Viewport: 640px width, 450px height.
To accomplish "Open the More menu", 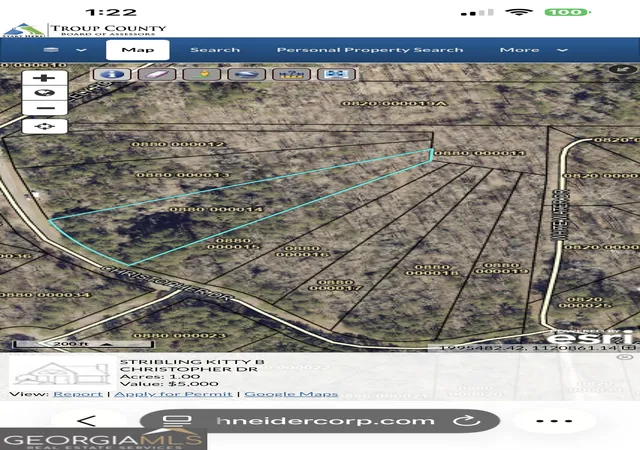I will coord(520,50).
